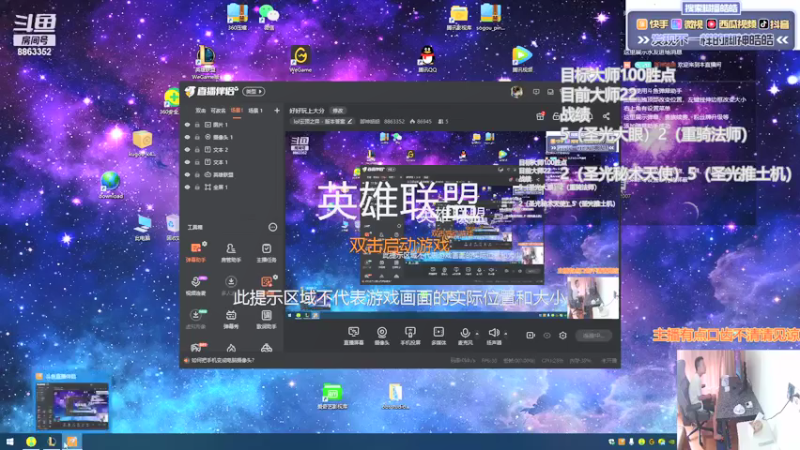The image size is (800, 450).
Task: Click the grey streaming status button
Action: click(x=593, y=335)
